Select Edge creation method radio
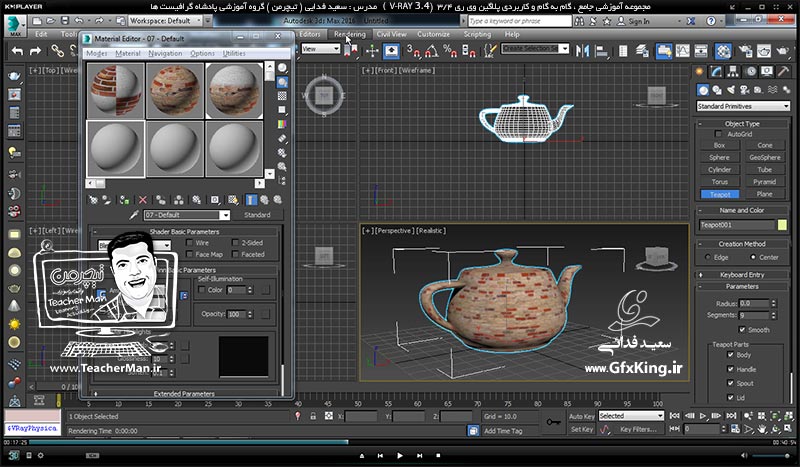The height and width of the screenshot is (467, 800). (x=708, y=257)
